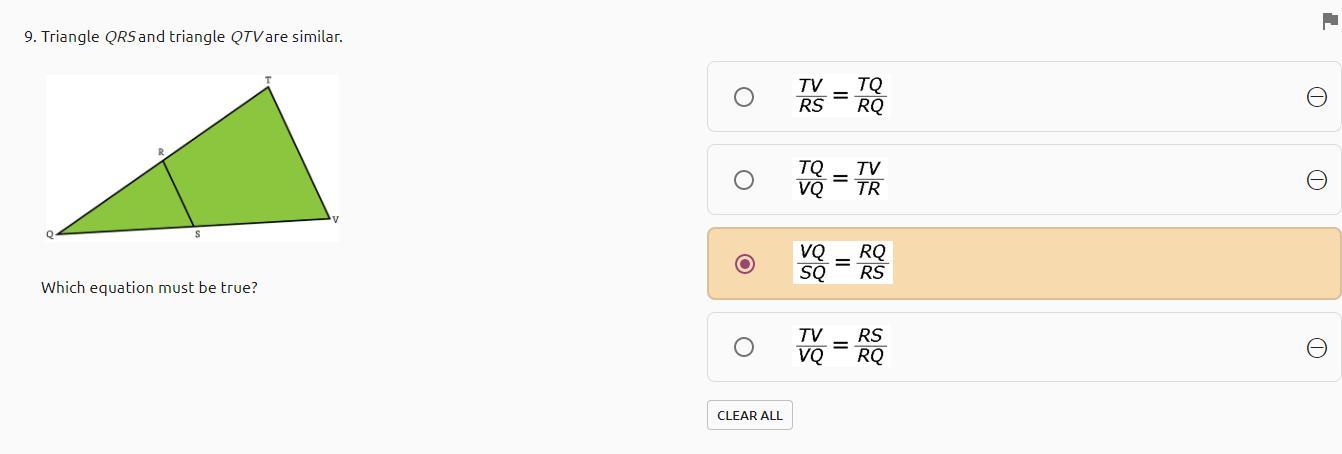The width and height of the screenshot is (1342, 454).
Task: Eliminate the TQ/VQ = TV/TR answer choice
Action: pos(1316,180)
